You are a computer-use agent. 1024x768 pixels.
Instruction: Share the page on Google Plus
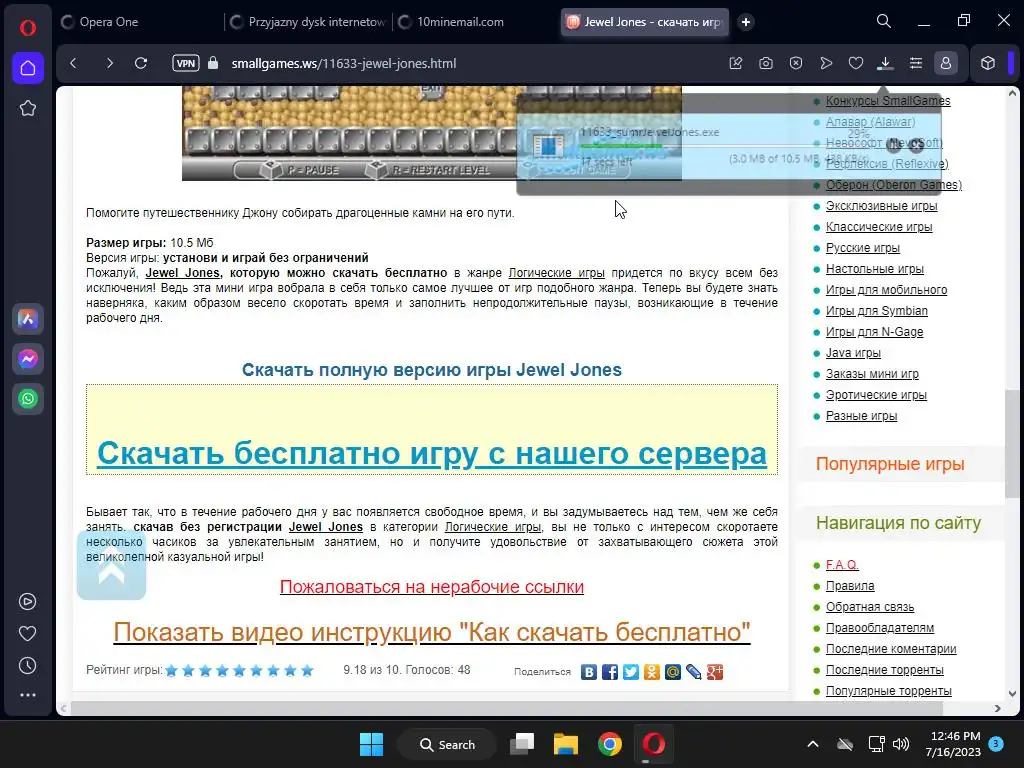(714, 672)
